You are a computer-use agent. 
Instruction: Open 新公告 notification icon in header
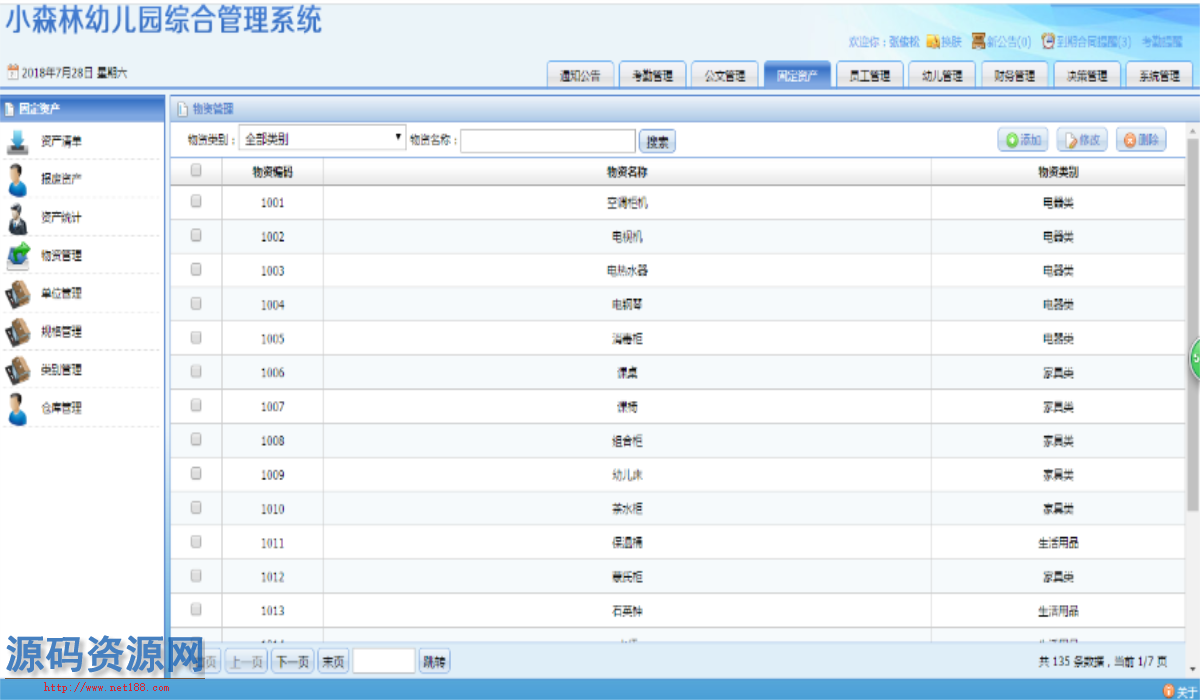pyautogui.click(x=979, y=42)
